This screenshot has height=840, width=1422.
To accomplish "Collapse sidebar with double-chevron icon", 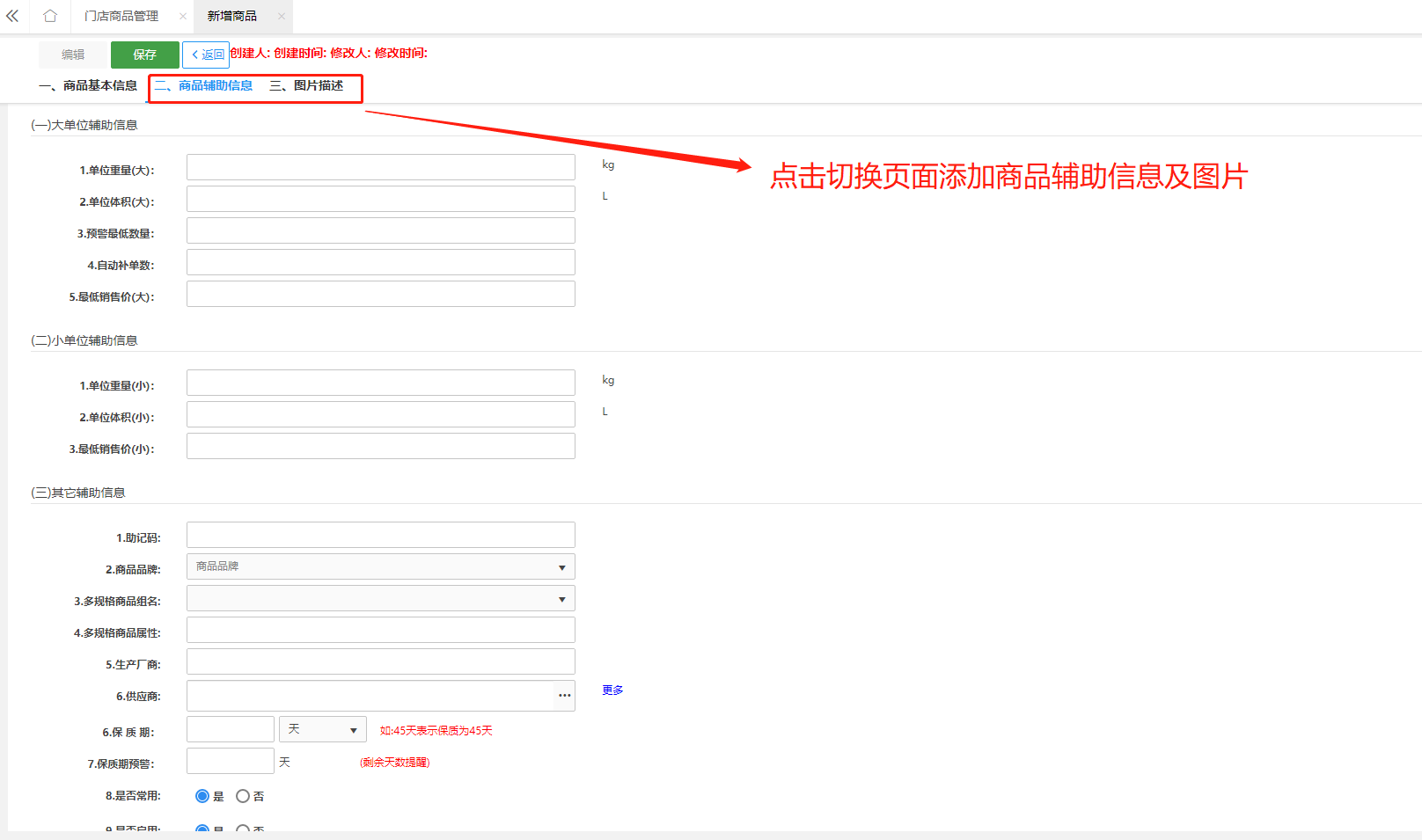I will 12,16.
